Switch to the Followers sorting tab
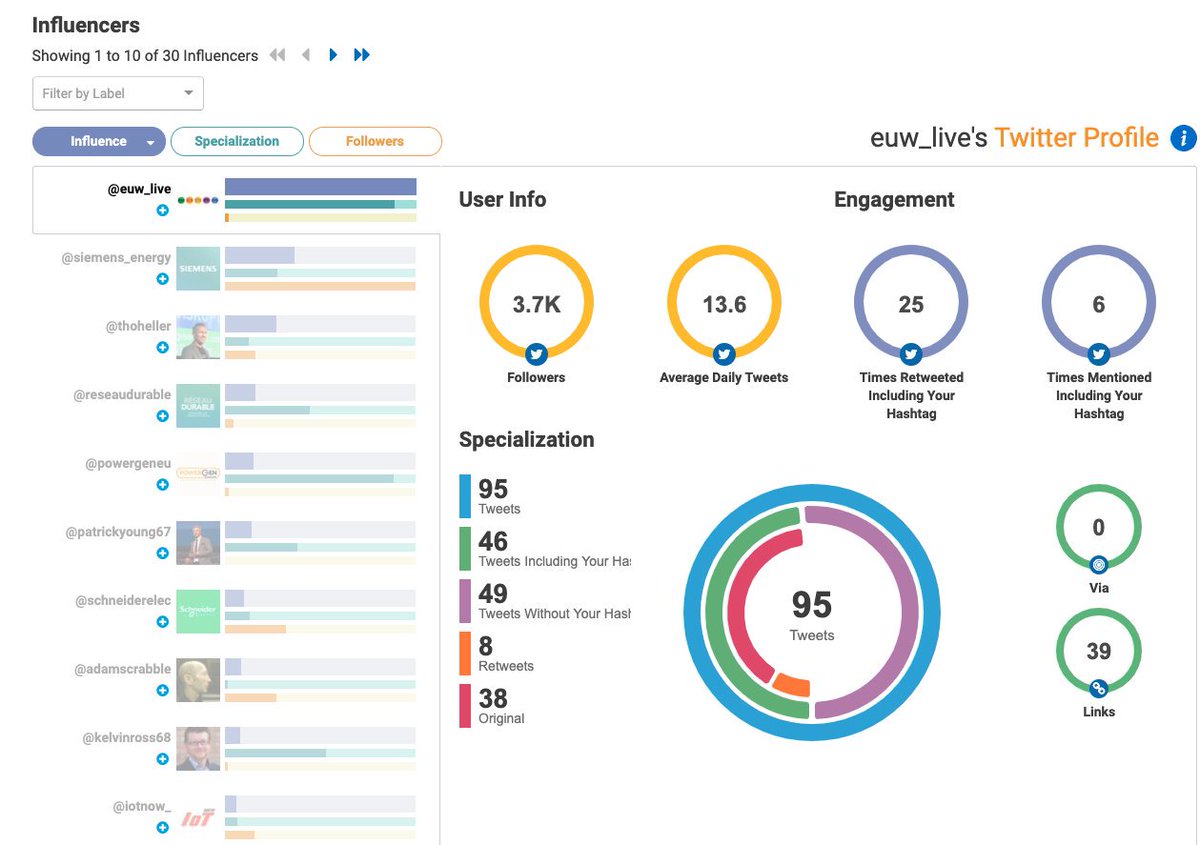 [x=375, y=141]
